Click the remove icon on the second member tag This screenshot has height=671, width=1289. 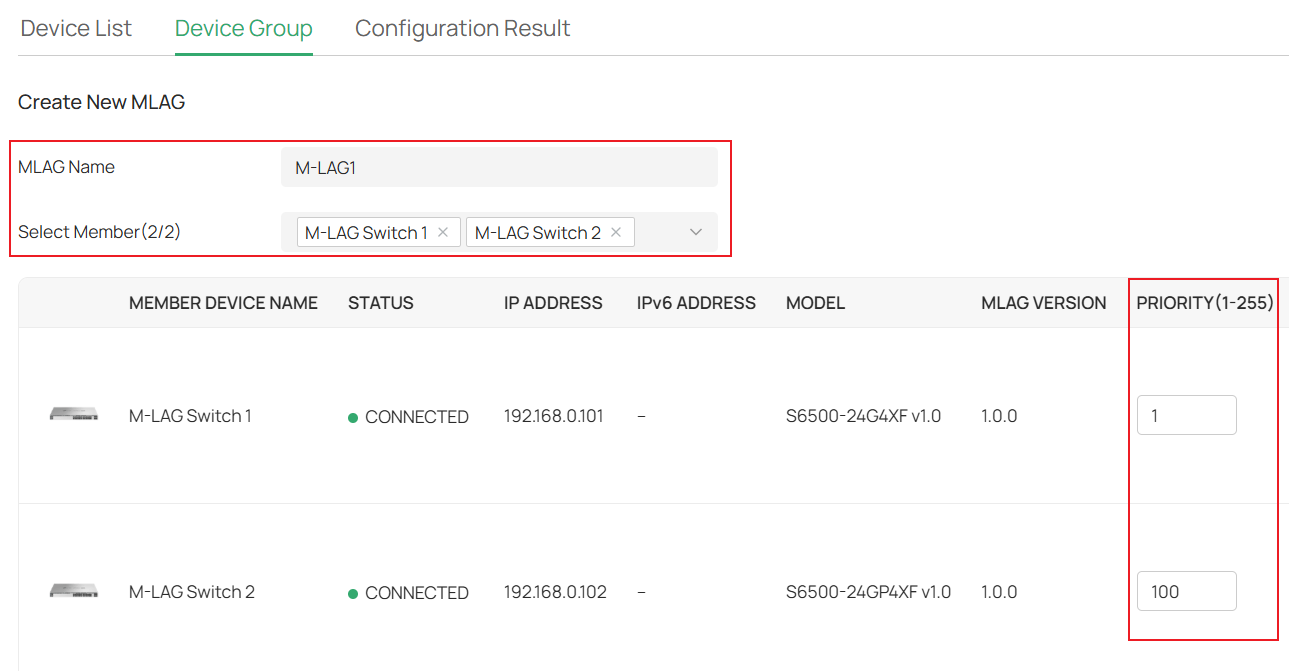click(x=616, y=231)
